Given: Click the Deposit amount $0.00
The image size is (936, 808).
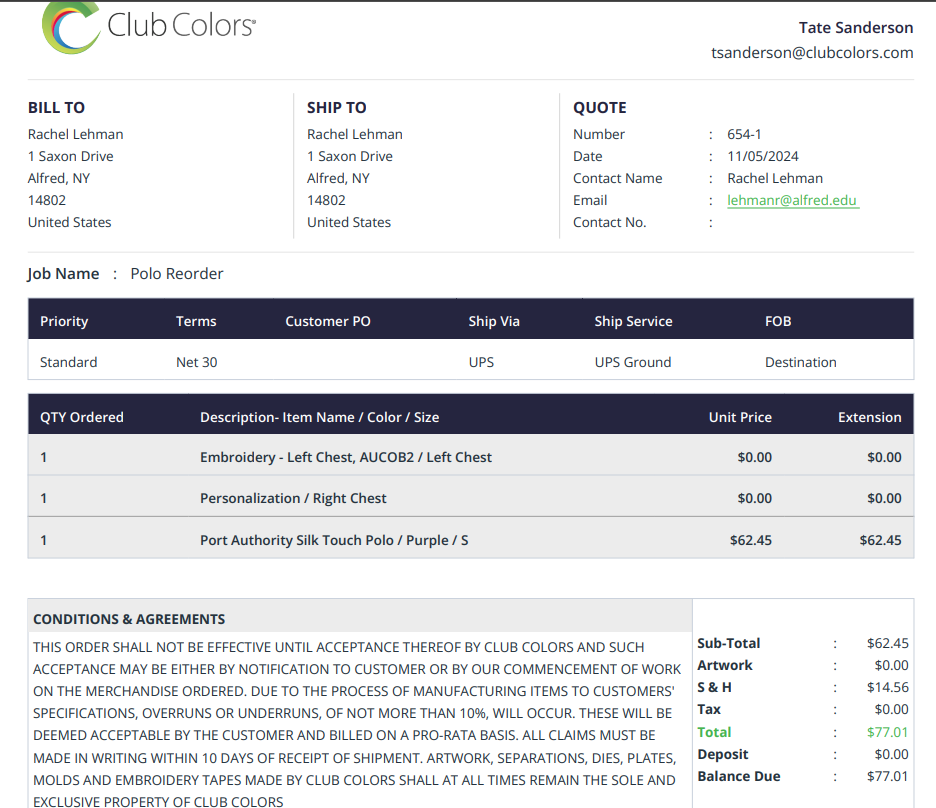Looking at the screenshot, I should [x=891, y=754].
